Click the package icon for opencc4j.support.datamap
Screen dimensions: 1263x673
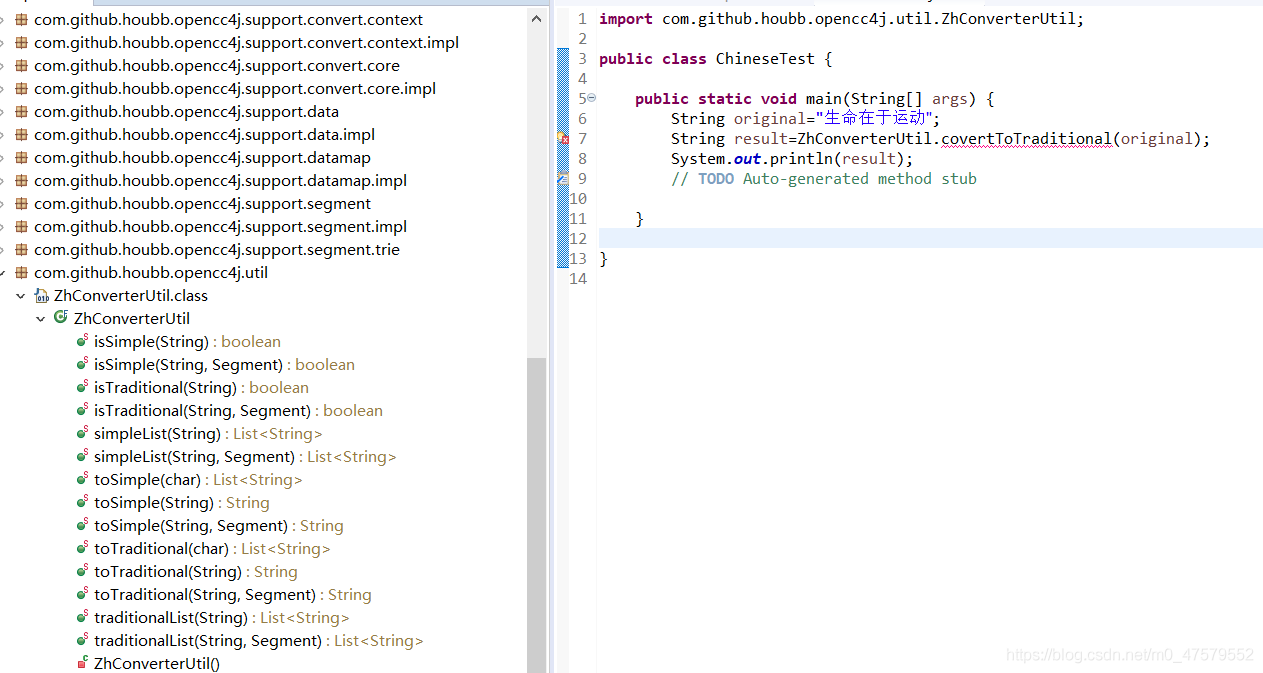pyautogui.click(x=21, y=158)
